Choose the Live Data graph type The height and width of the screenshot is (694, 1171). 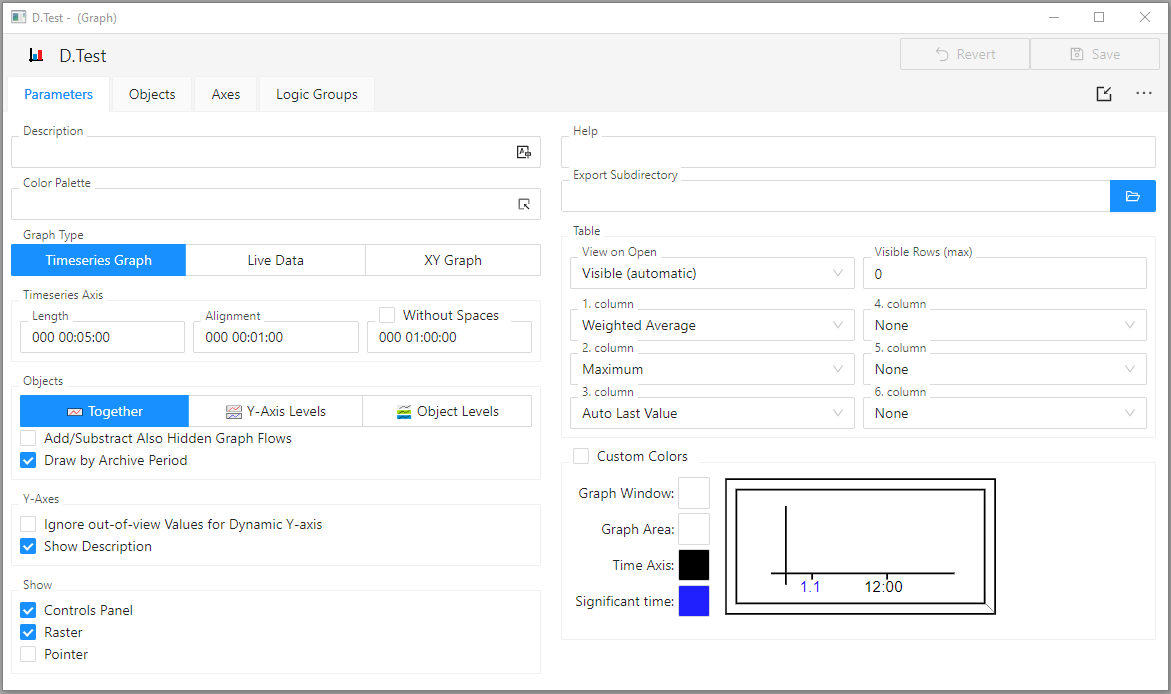point(275,260)
